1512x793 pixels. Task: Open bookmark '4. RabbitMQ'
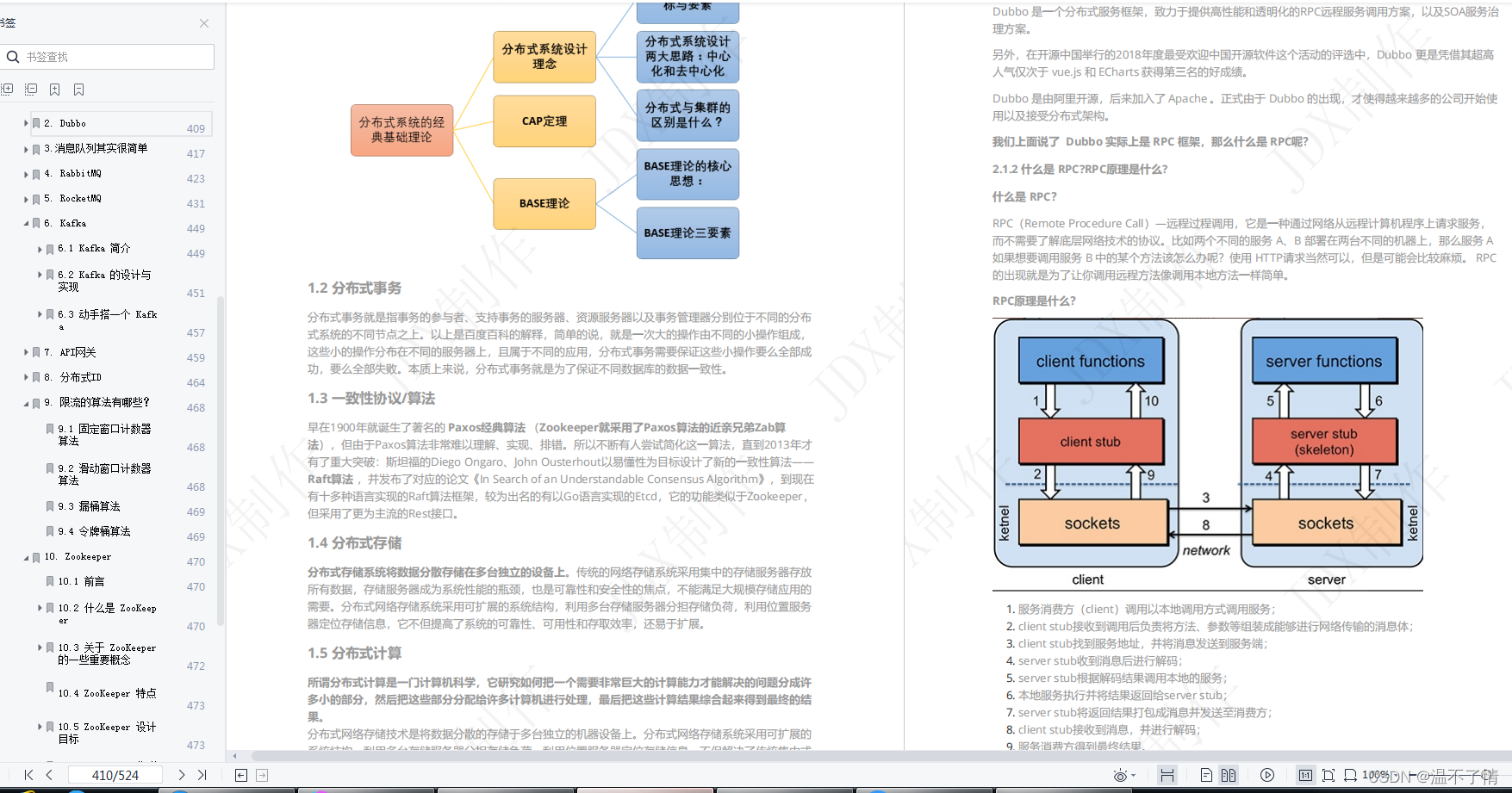(73, 173)
